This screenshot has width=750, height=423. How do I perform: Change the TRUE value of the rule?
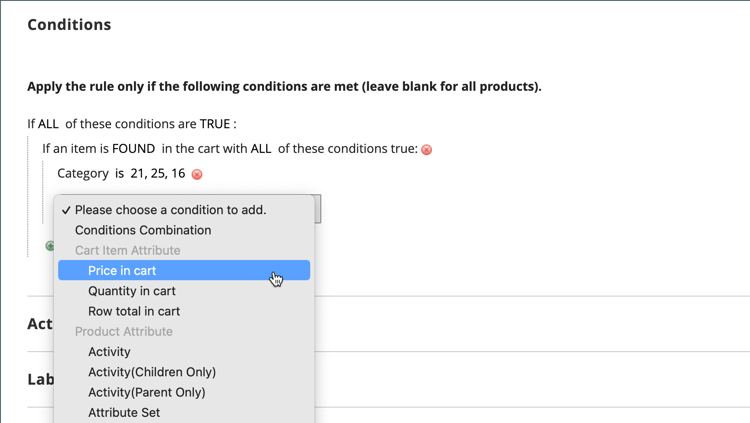[214, 124]
